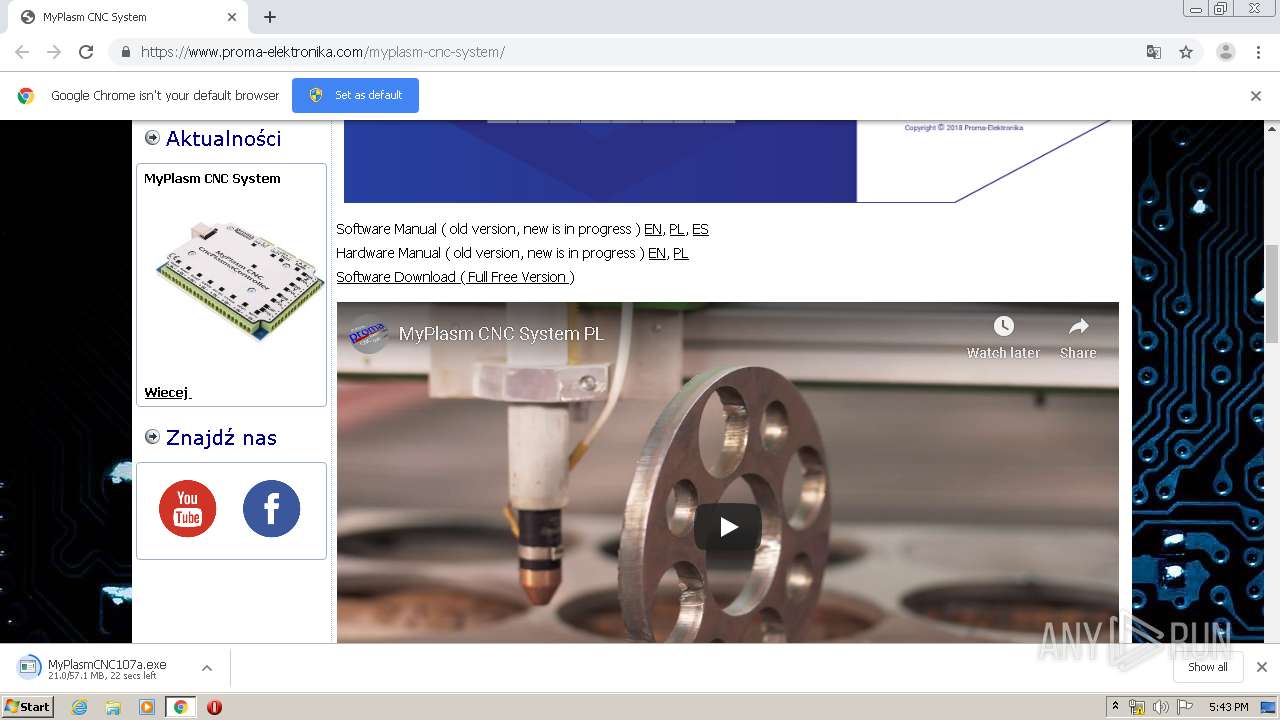Open the taskbar file explorer folder icon

pos(113,707)
